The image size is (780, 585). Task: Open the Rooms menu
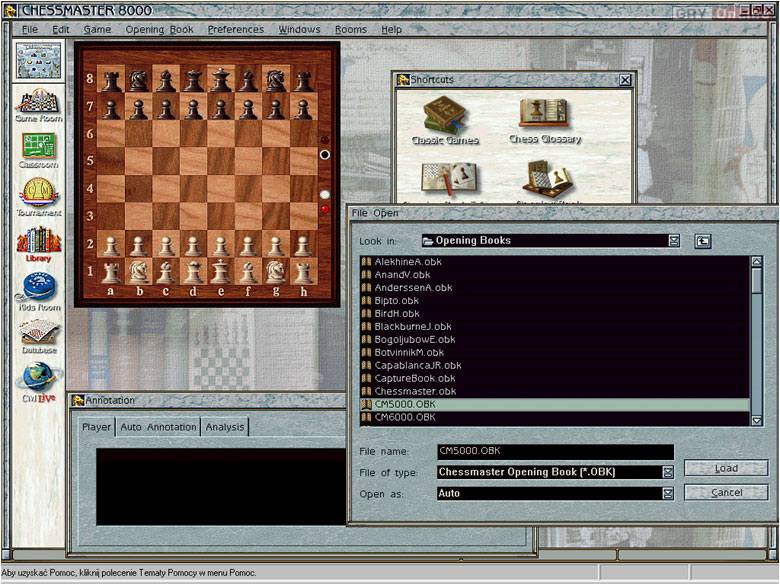pyautogui.click(x=351, y=29)
